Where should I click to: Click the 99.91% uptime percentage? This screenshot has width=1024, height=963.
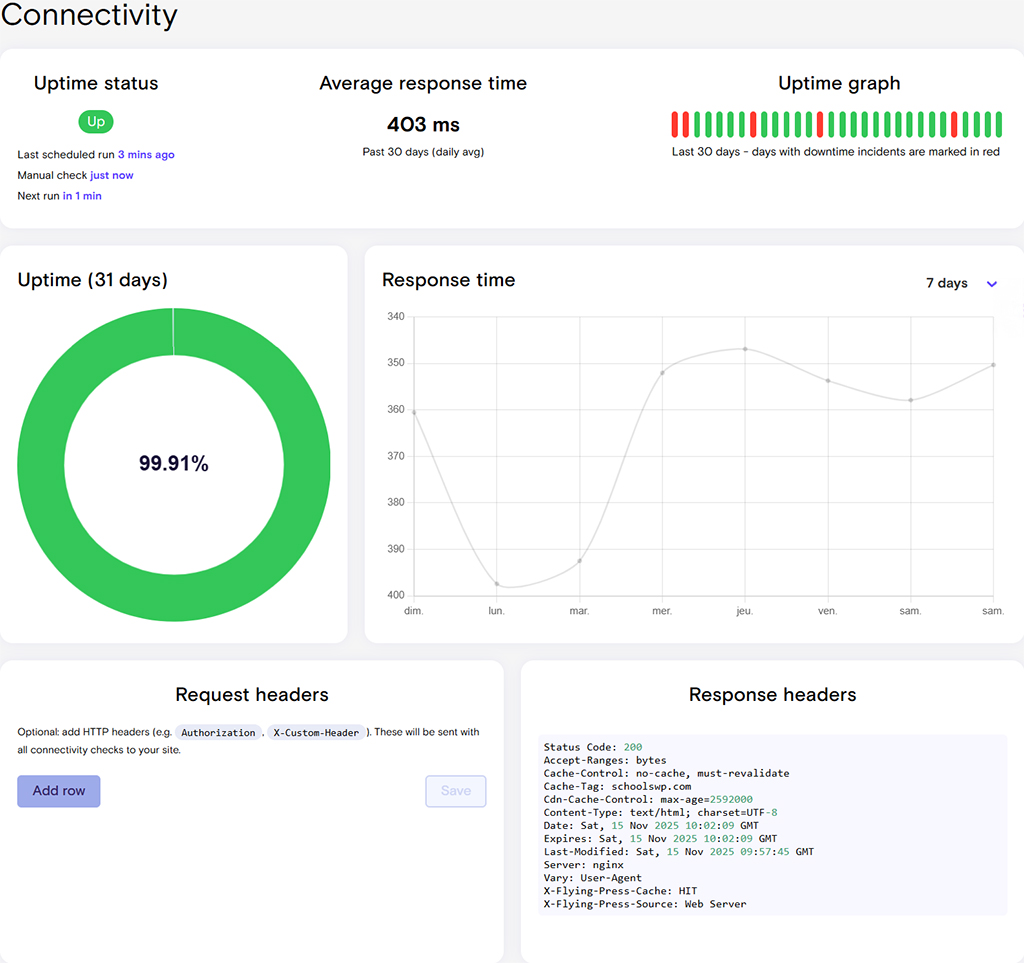174,462
